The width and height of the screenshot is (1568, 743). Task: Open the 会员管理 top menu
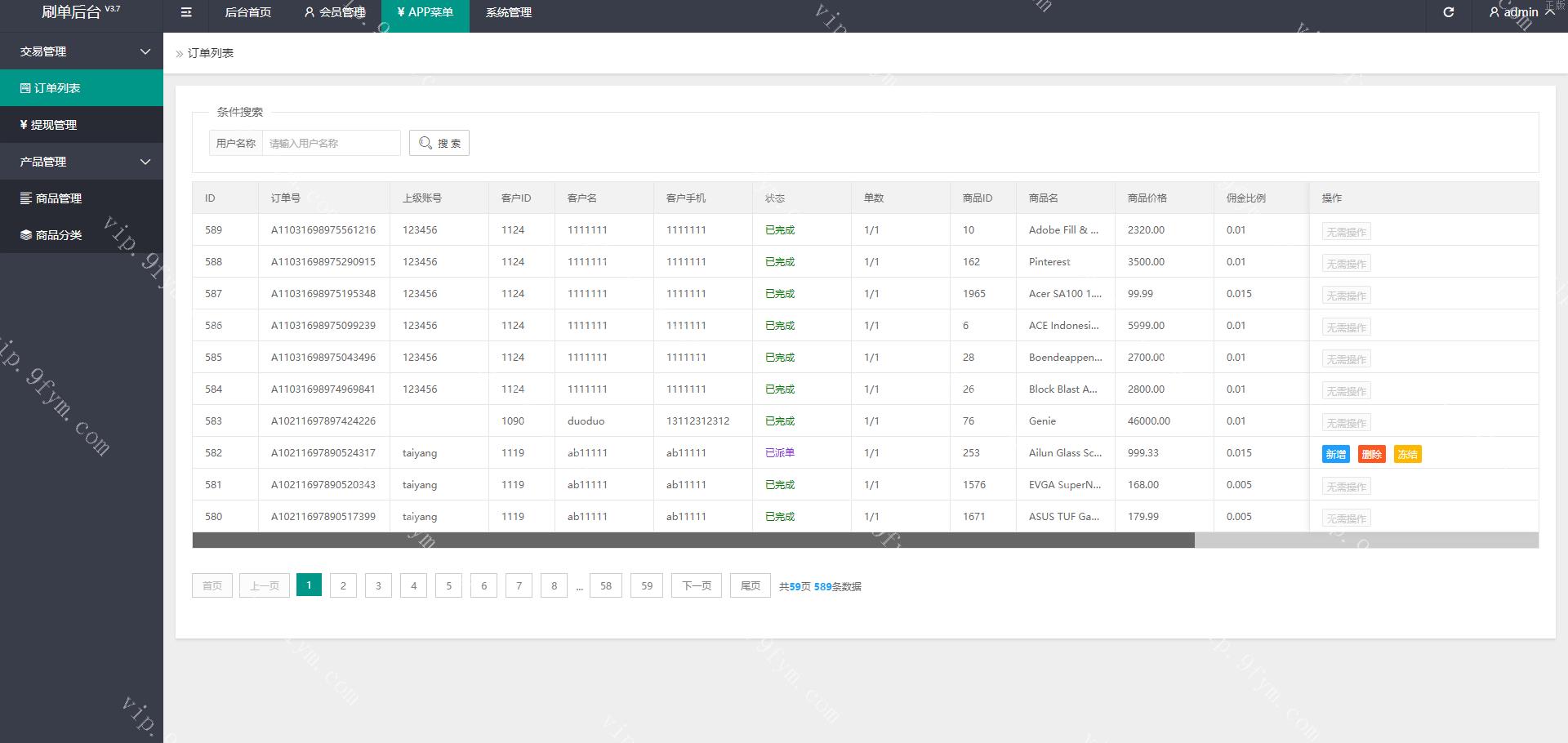pyautogui.click(x=335, y=12)
